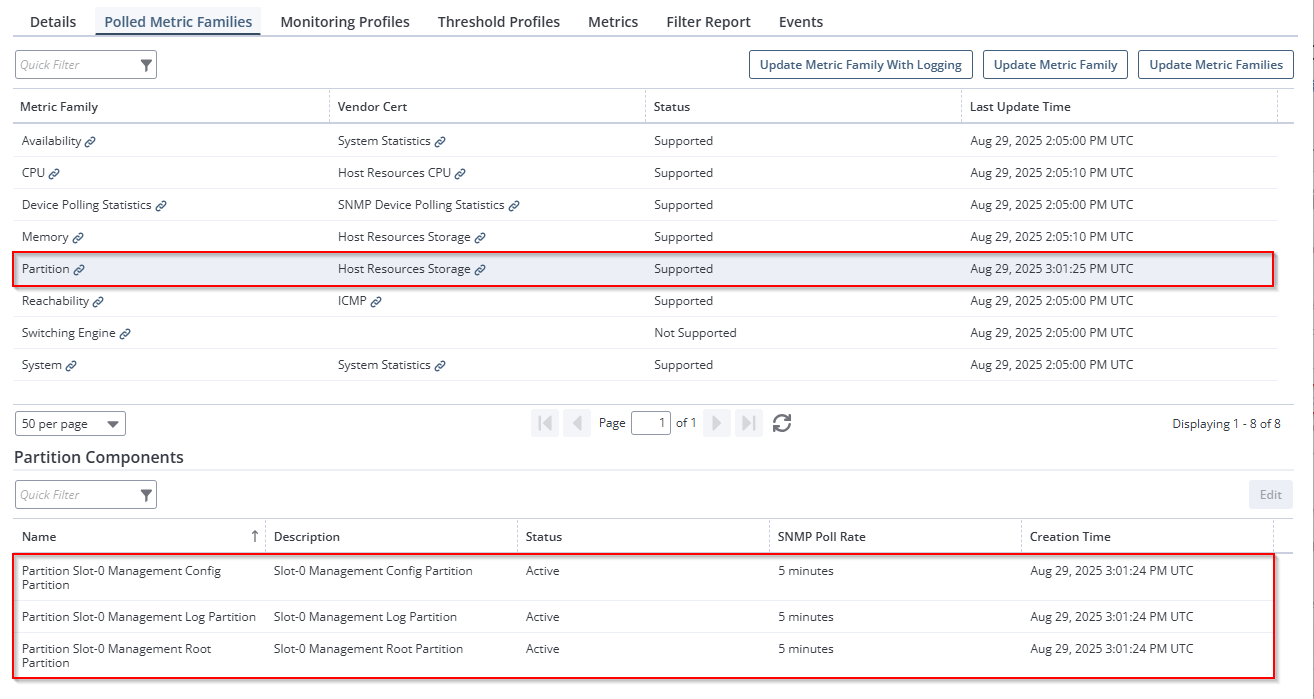Click link icon next to Availability
The width and height of the screenshot is (1314, 699).
tap(90, 142)
